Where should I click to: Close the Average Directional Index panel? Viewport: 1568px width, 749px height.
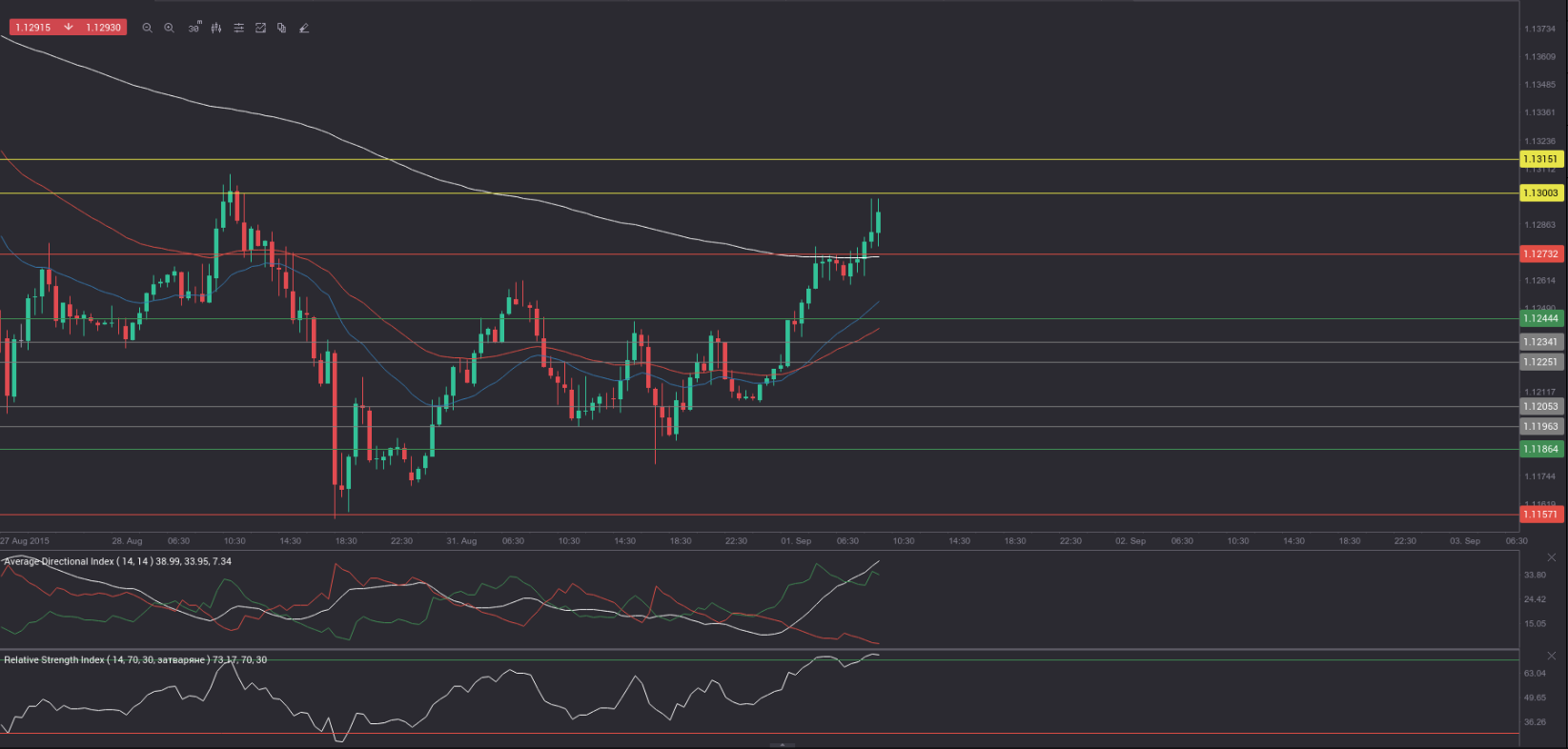click(x=1551, y=557)
